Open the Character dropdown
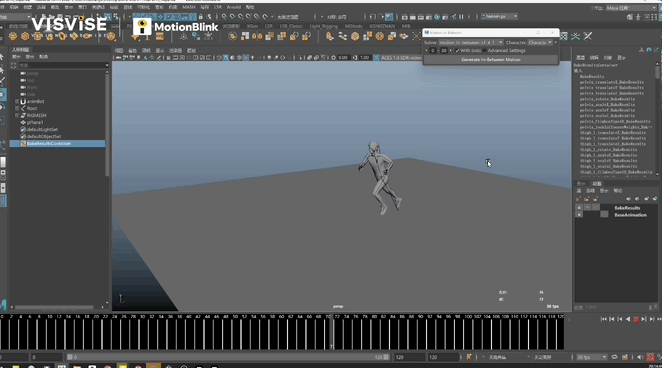 [x=540, y=43]
